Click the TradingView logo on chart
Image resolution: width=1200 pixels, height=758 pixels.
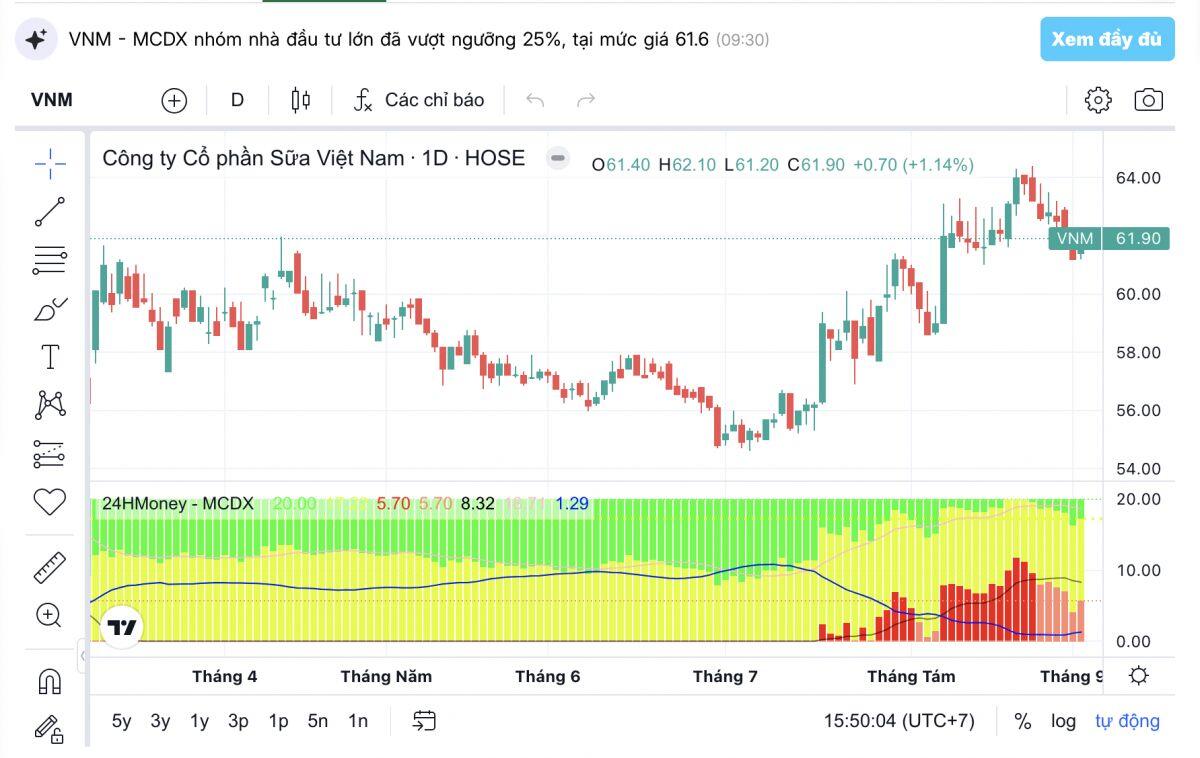pyautogui.click(x=122, y=628)
